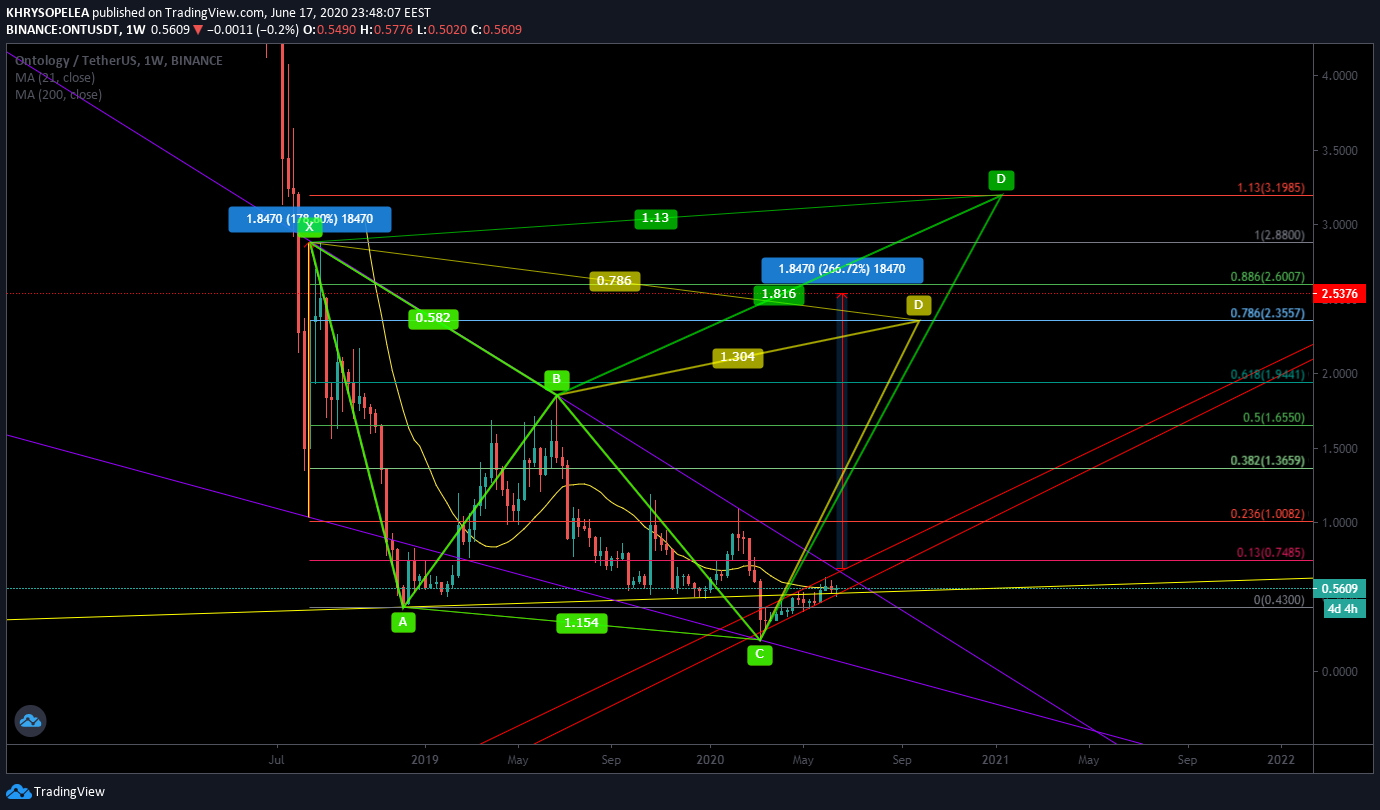Click the green 1.13 ratio label
The width and height of the screenshot is (1380, 810).
pos(656,218)
